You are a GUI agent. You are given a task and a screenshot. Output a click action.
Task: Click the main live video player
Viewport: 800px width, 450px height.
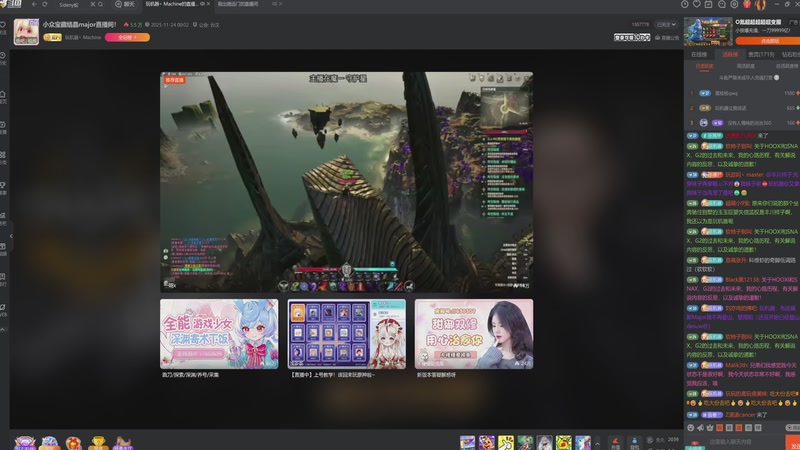point(346,182)
